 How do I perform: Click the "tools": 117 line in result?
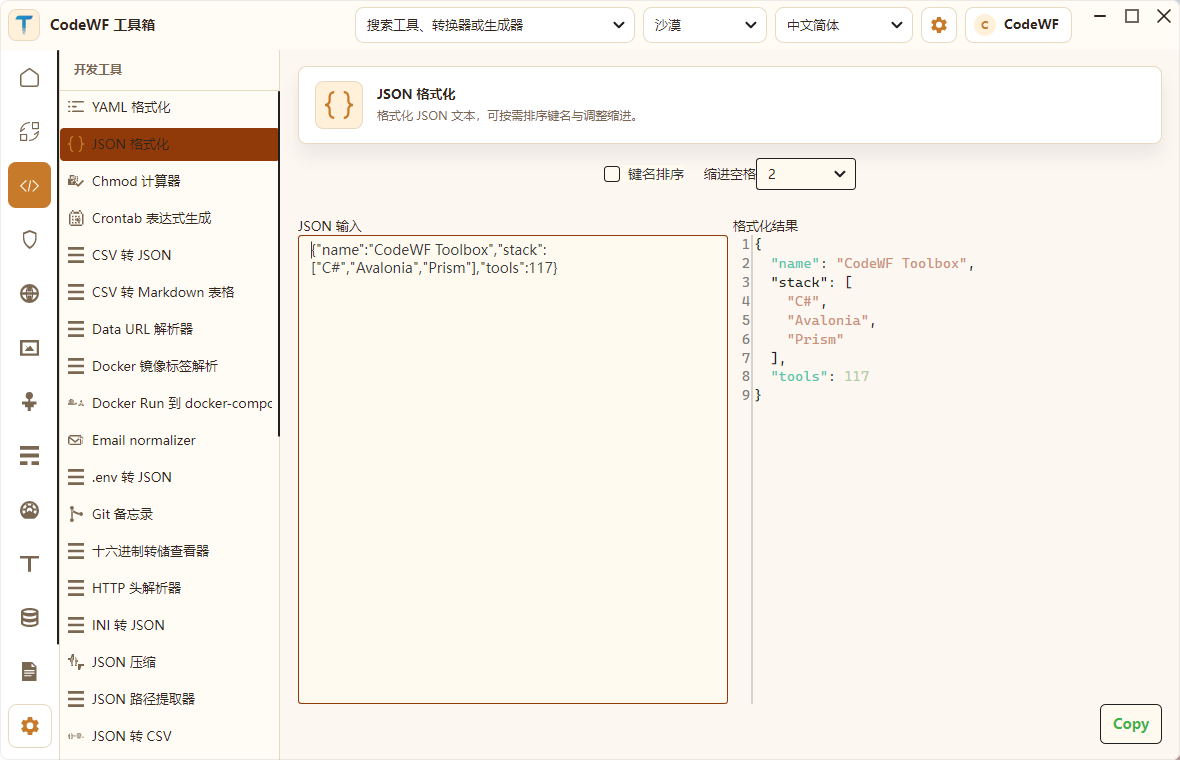(820, 376)
